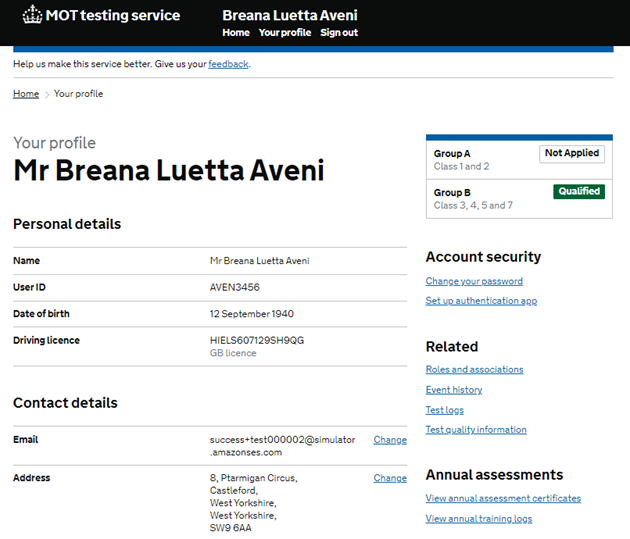Click Castleford address line
This screenshot has width=630, height=539.
click(x=234, y=491)
